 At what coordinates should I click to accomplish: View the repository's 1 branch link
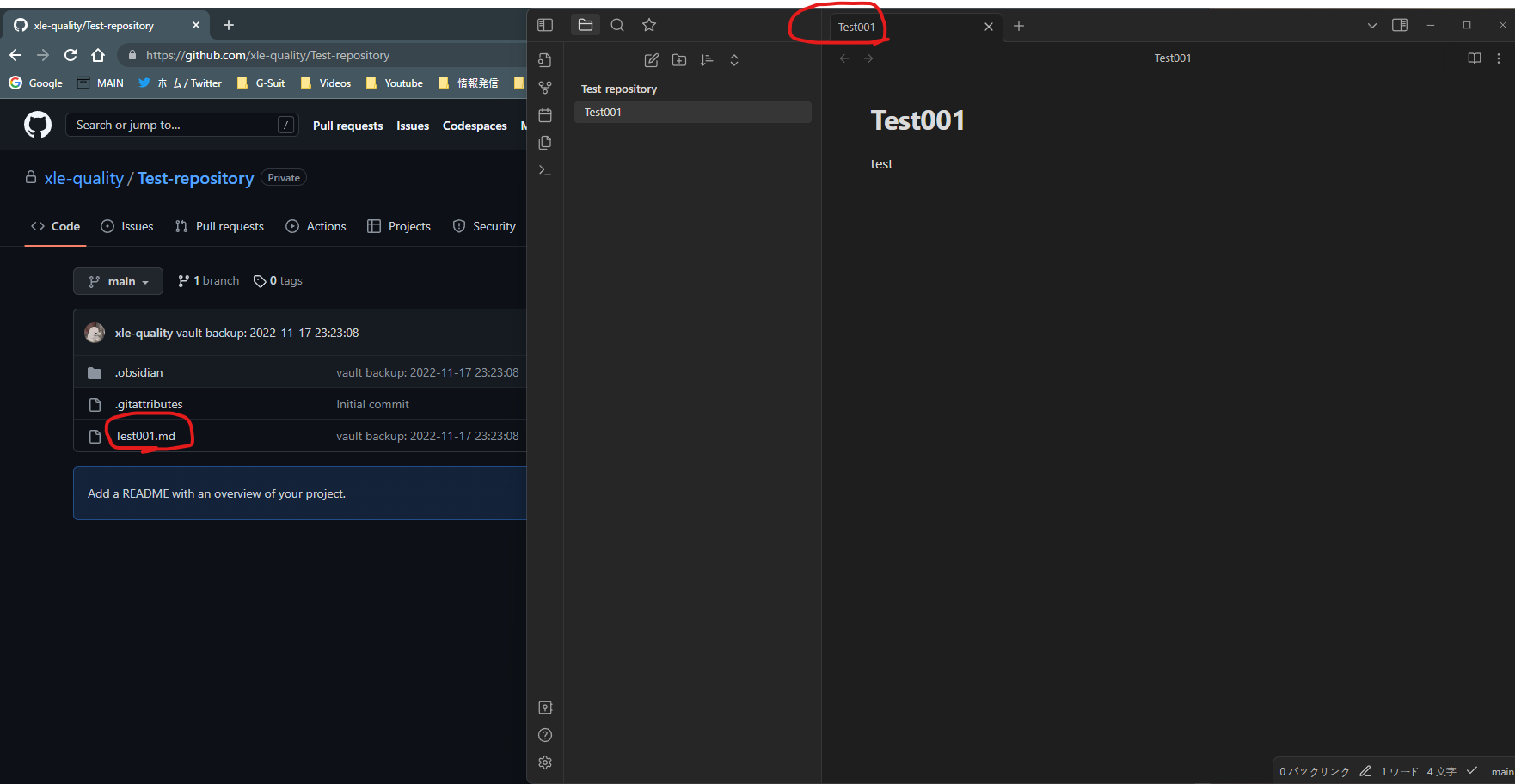207,280
